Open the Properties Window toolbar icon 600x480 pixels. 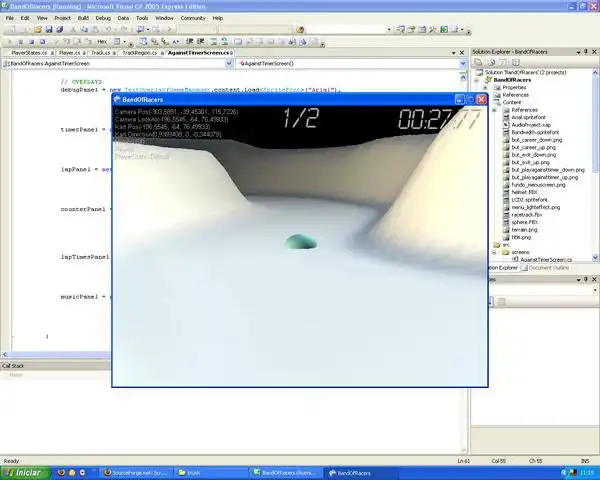click(x=411, y=29)
